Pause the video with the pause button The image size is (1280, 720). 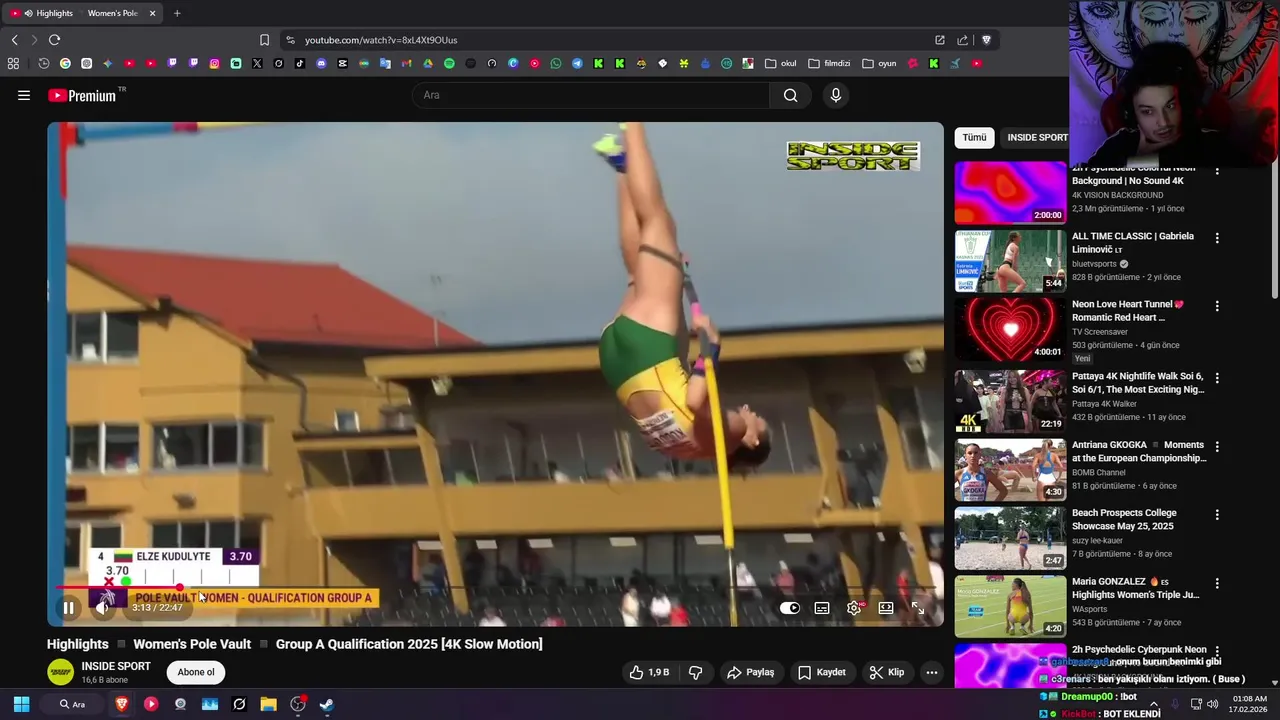pyautogui.click(x=68, y=608)
